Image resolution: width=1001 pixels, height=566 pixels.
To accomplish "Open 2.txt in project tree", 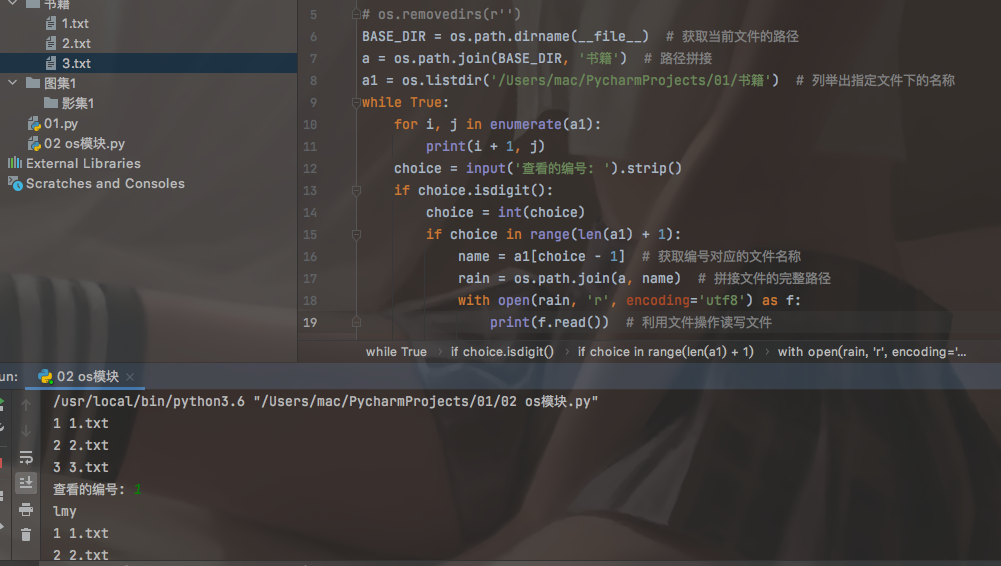I will (x=76, y=43).
